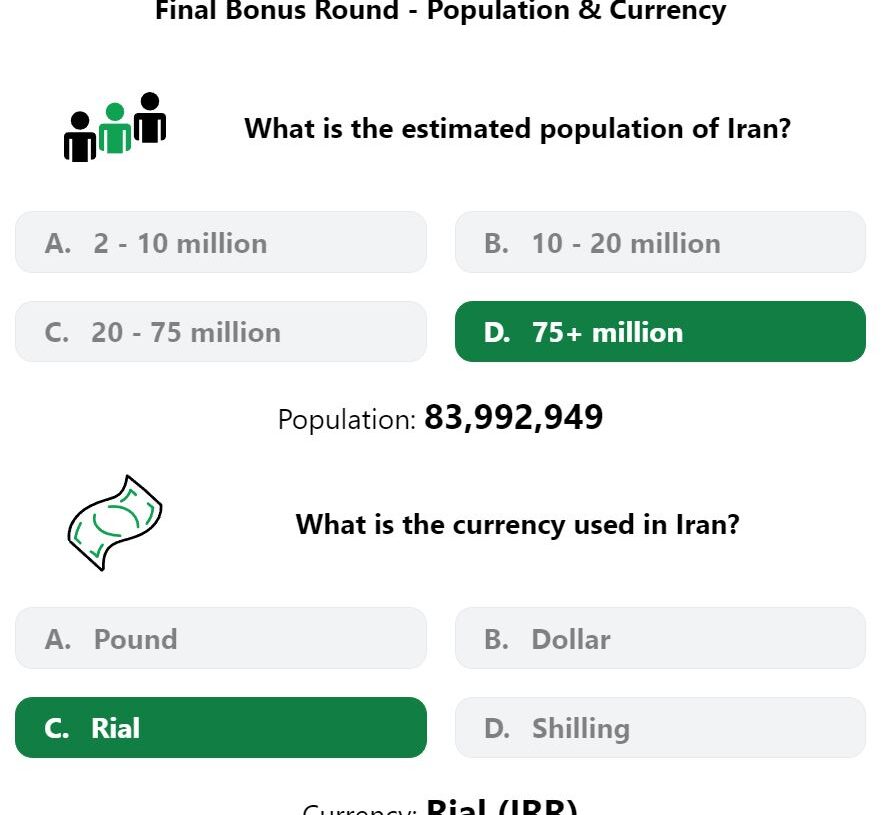
Task: Pick currency answer B. Dollar
Action: [660, 639]
